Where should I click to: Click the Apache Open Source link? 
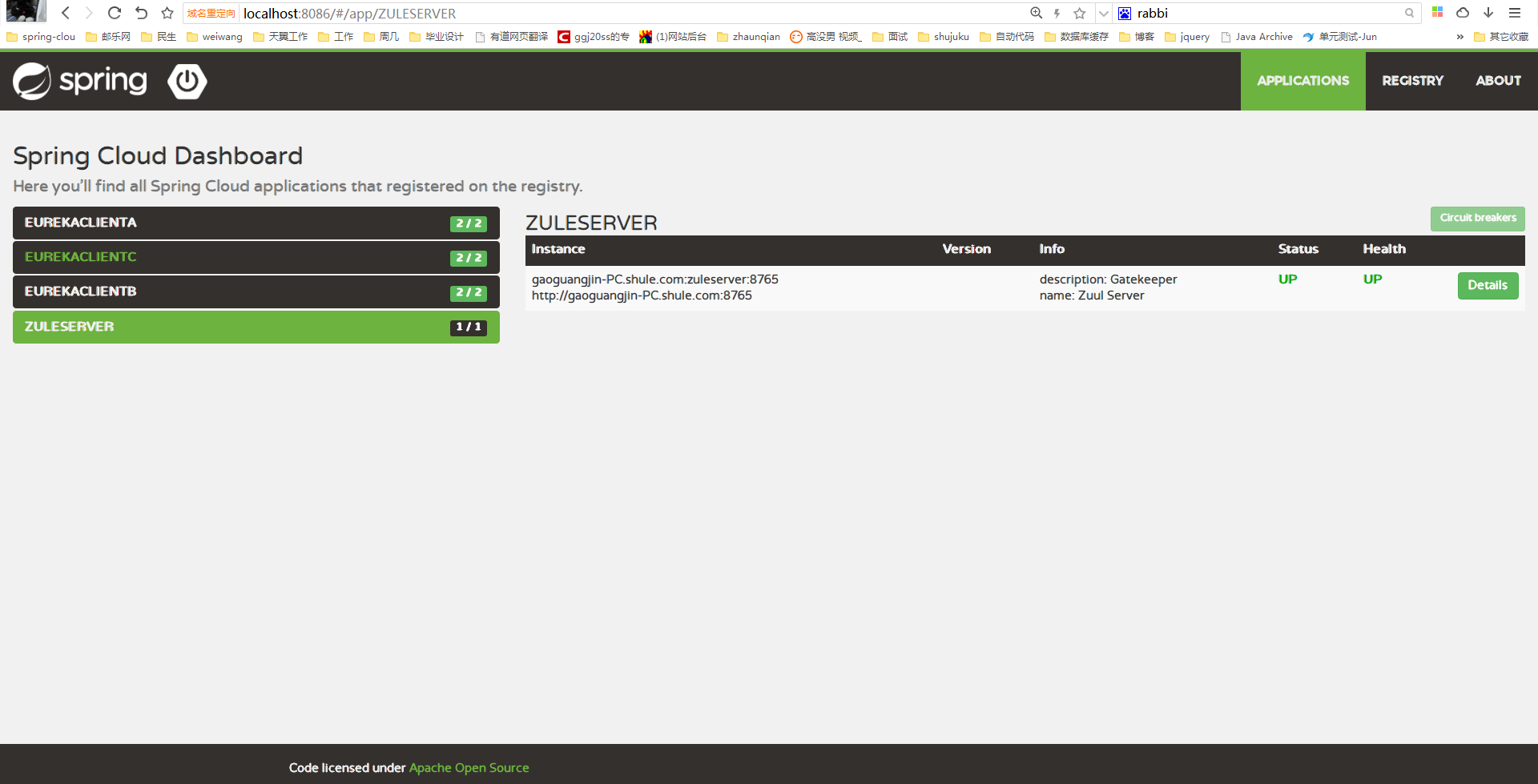coord(469,767)
